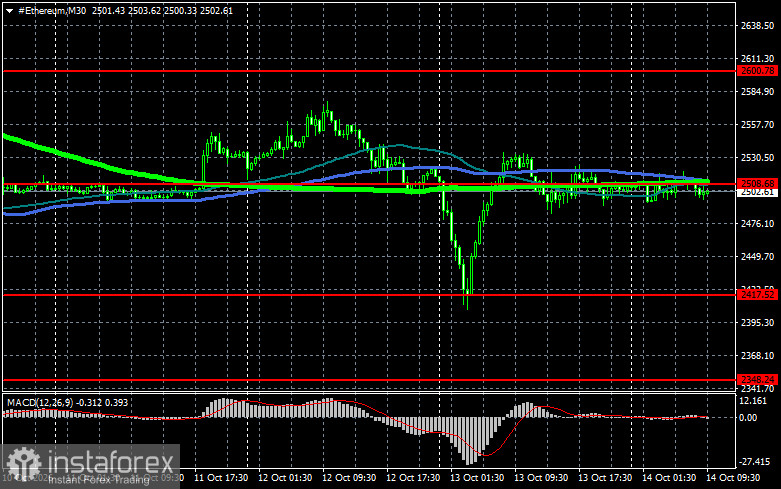The height and width of the screenshot is (489, 781).
Task: Select the MACD zero level 0.00
Action: 748,418
